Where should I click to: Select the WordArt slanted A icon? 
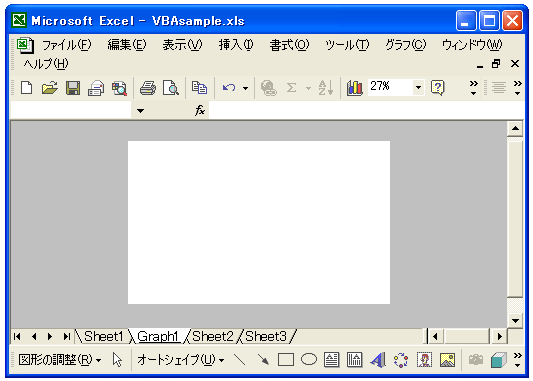click(x=378, y=360)
